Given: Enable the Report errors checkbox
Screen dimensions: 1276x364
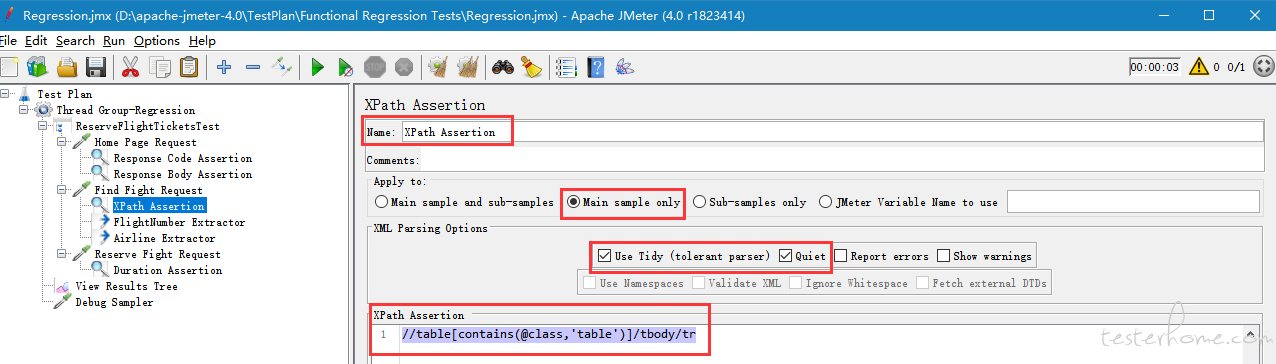Looking at the screenshot, I should click(x=840, y=256).
